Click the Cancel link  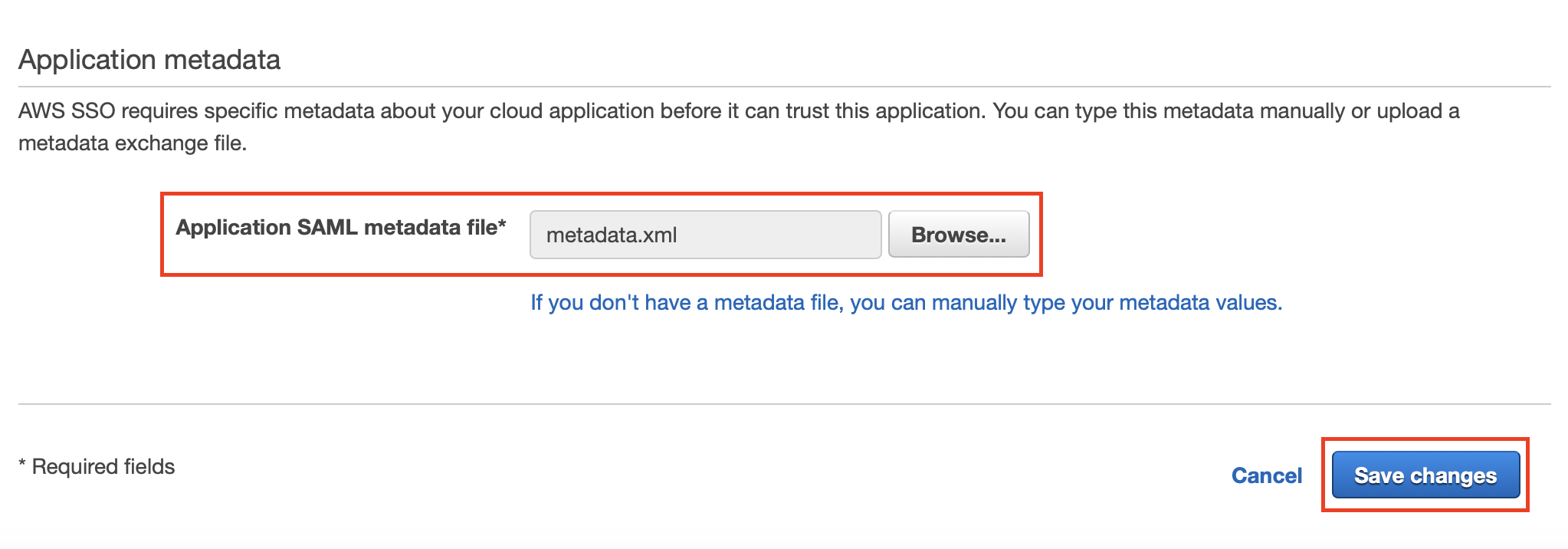pos(1267,475)
